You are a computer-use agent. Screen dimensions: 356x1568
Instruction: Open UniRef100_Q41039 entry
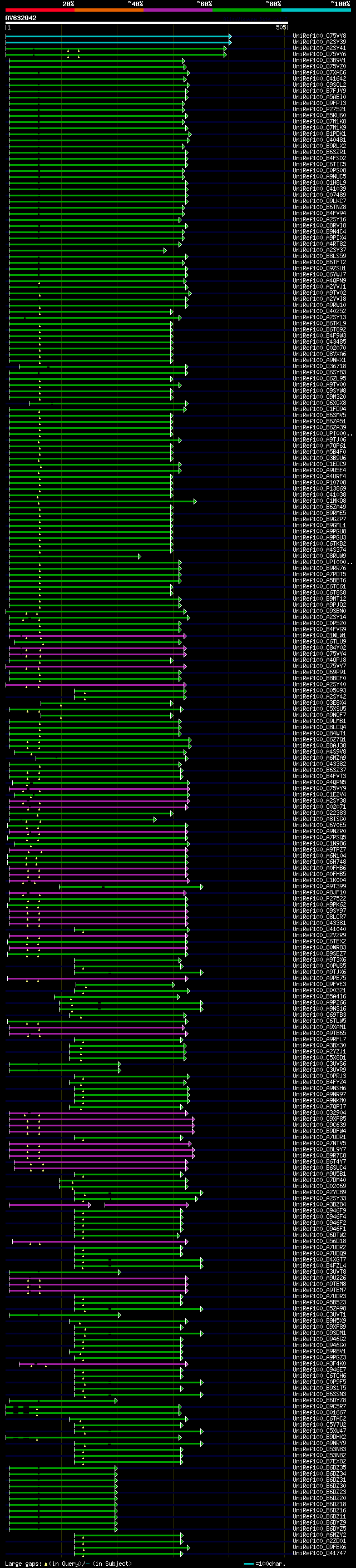click(319, 189)
